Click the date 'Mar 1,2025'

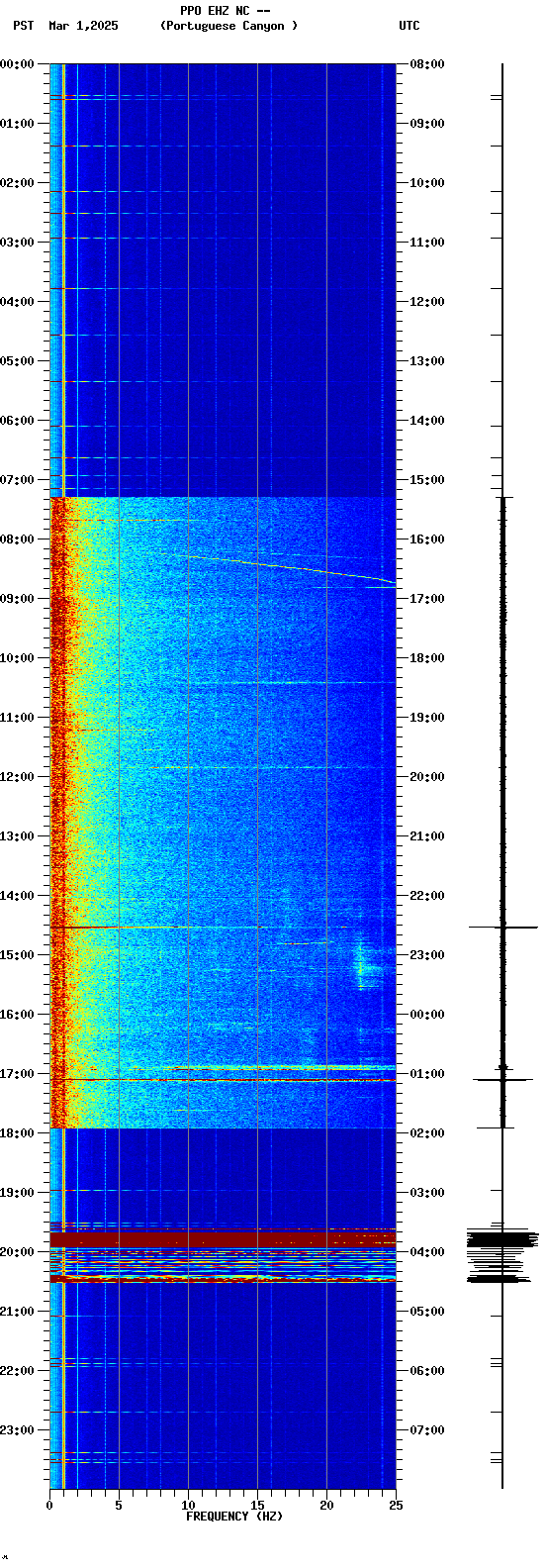pos(83,26)
